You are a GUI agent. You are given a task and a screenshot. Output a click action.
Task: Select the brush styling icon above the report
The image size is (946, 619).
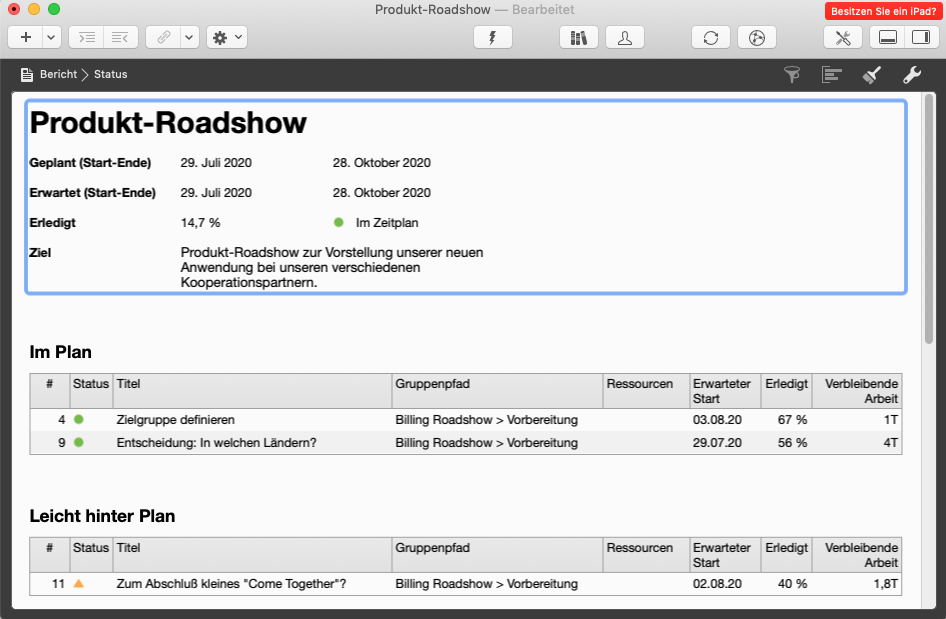point(871,74)
